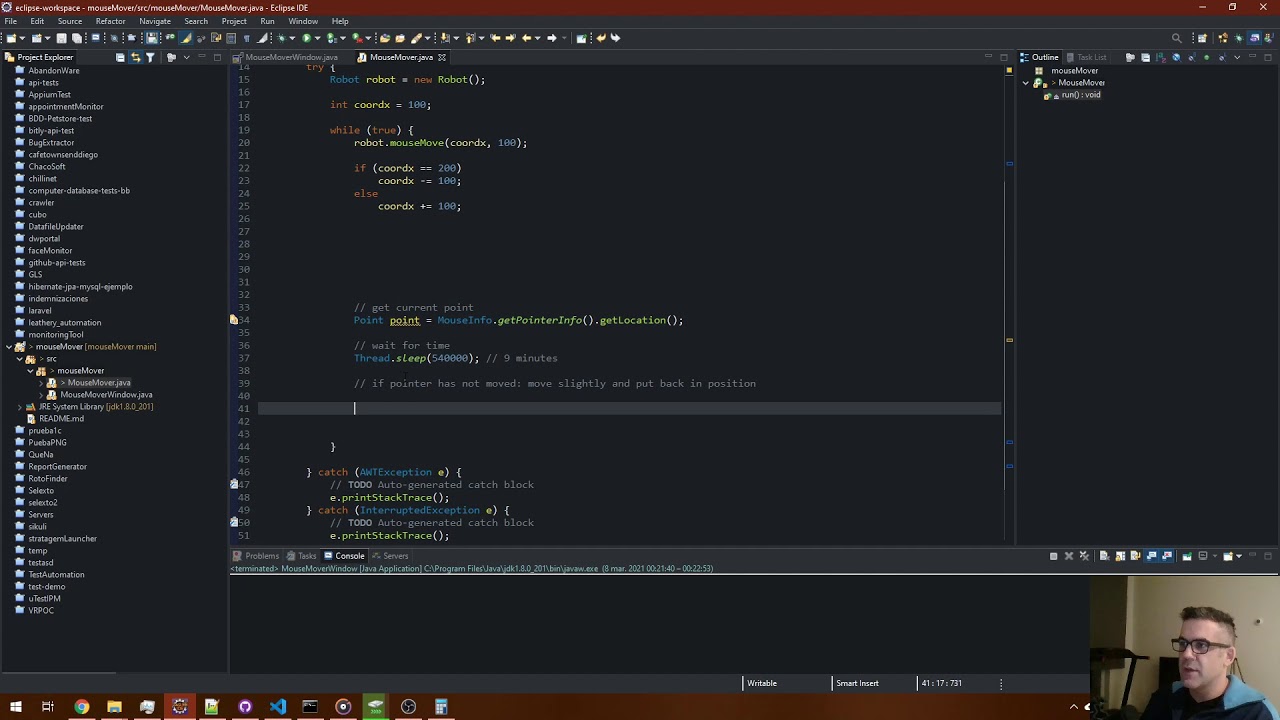This screenshot has height=720, width=1280.
Task: Collapse the src folder node
Action: point(19,359)
